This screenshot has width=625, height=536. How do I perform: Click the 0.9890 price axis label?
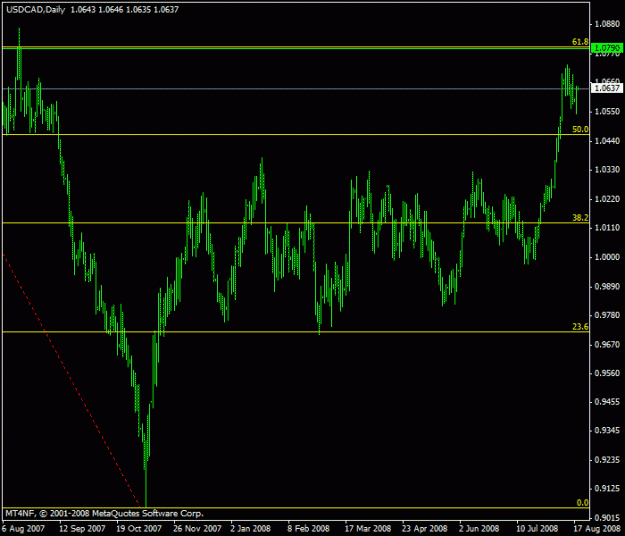(x=607, y=286)
